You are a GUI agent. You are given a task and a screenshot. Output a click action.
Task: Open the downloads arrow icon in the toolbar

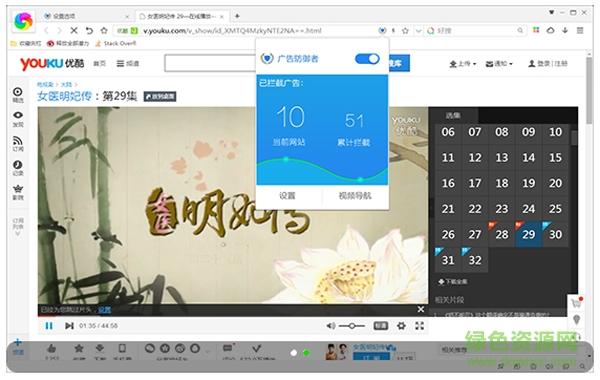[565, 30]
